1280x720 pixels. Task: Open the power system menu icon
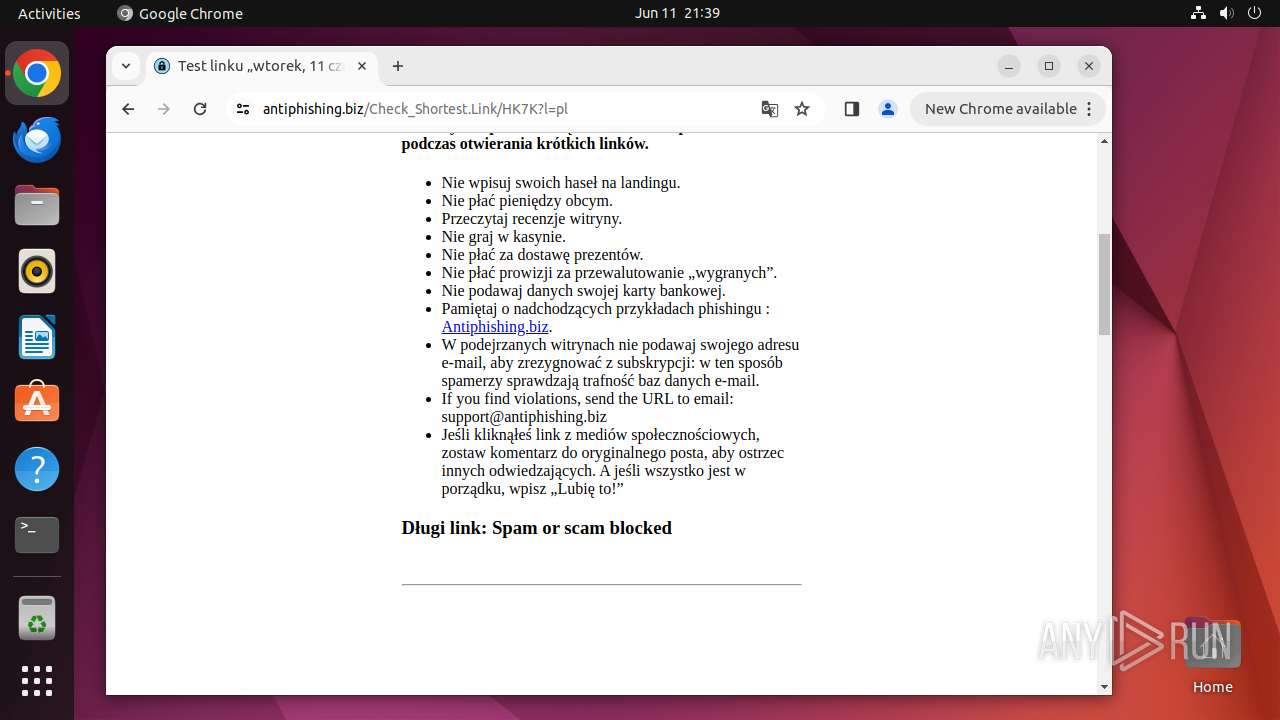click(1253, 13)
